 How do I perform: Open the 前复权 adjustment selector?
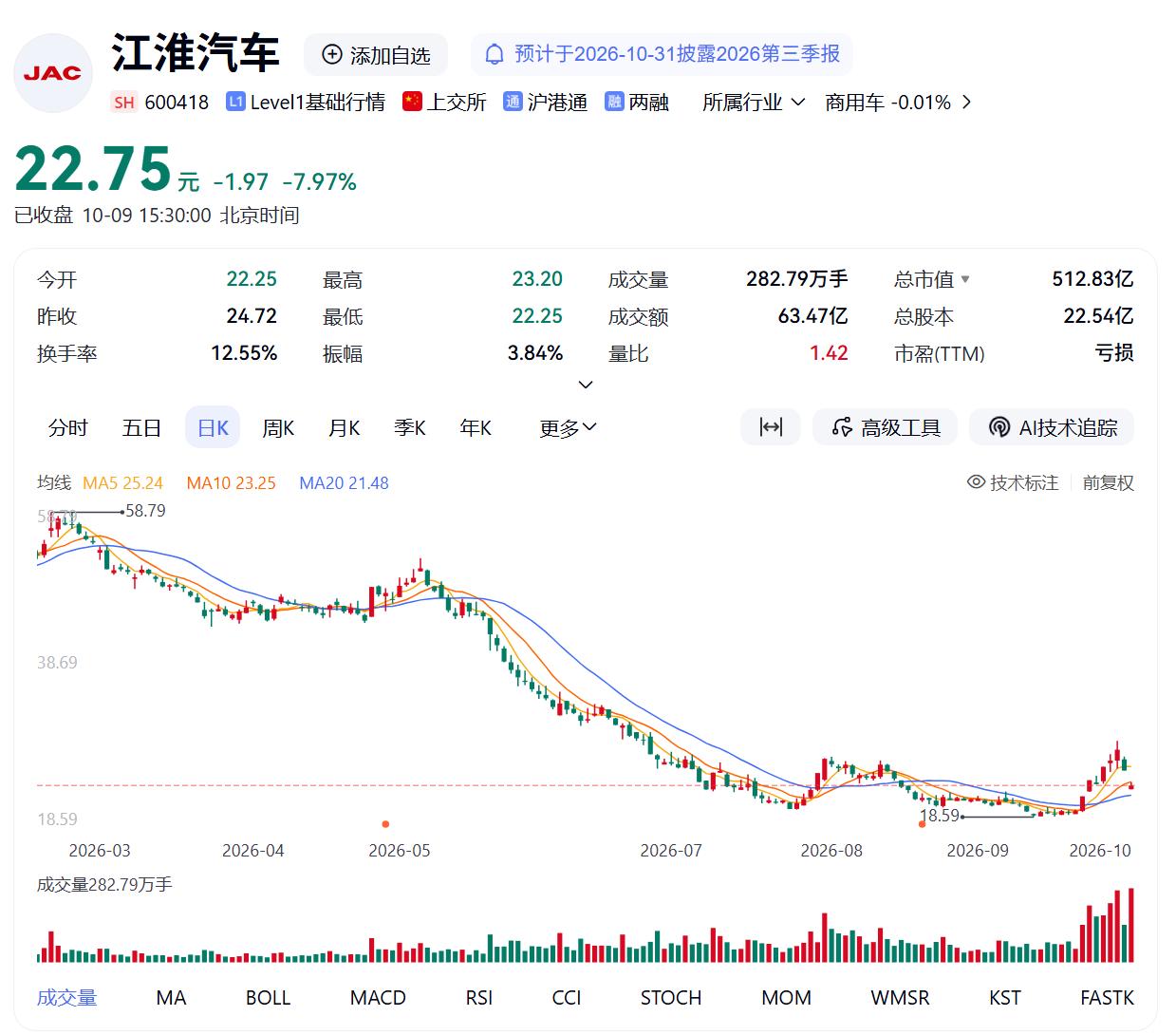coord(1109,482)
